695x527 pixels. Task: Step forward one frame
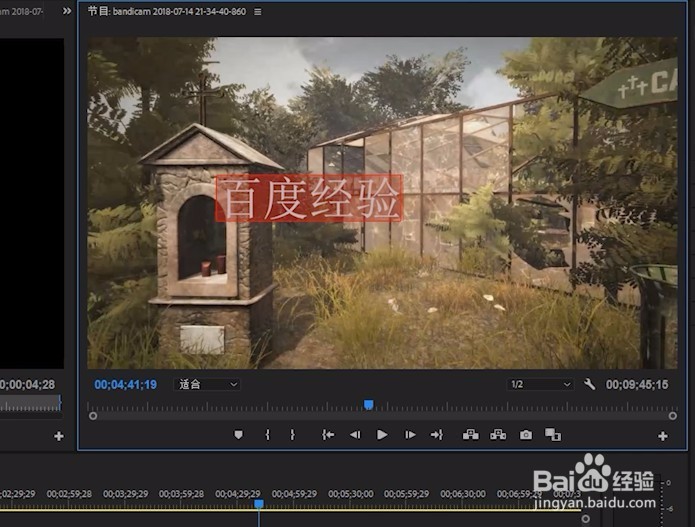click(410, 435)
